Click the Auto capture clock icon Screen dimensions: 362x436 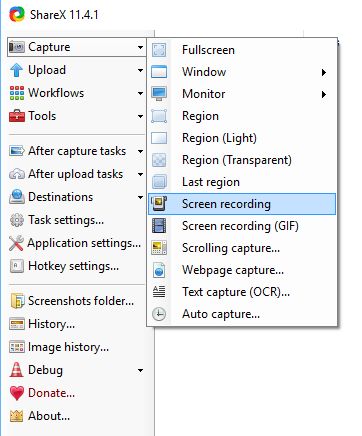click(x=159, y=314)
